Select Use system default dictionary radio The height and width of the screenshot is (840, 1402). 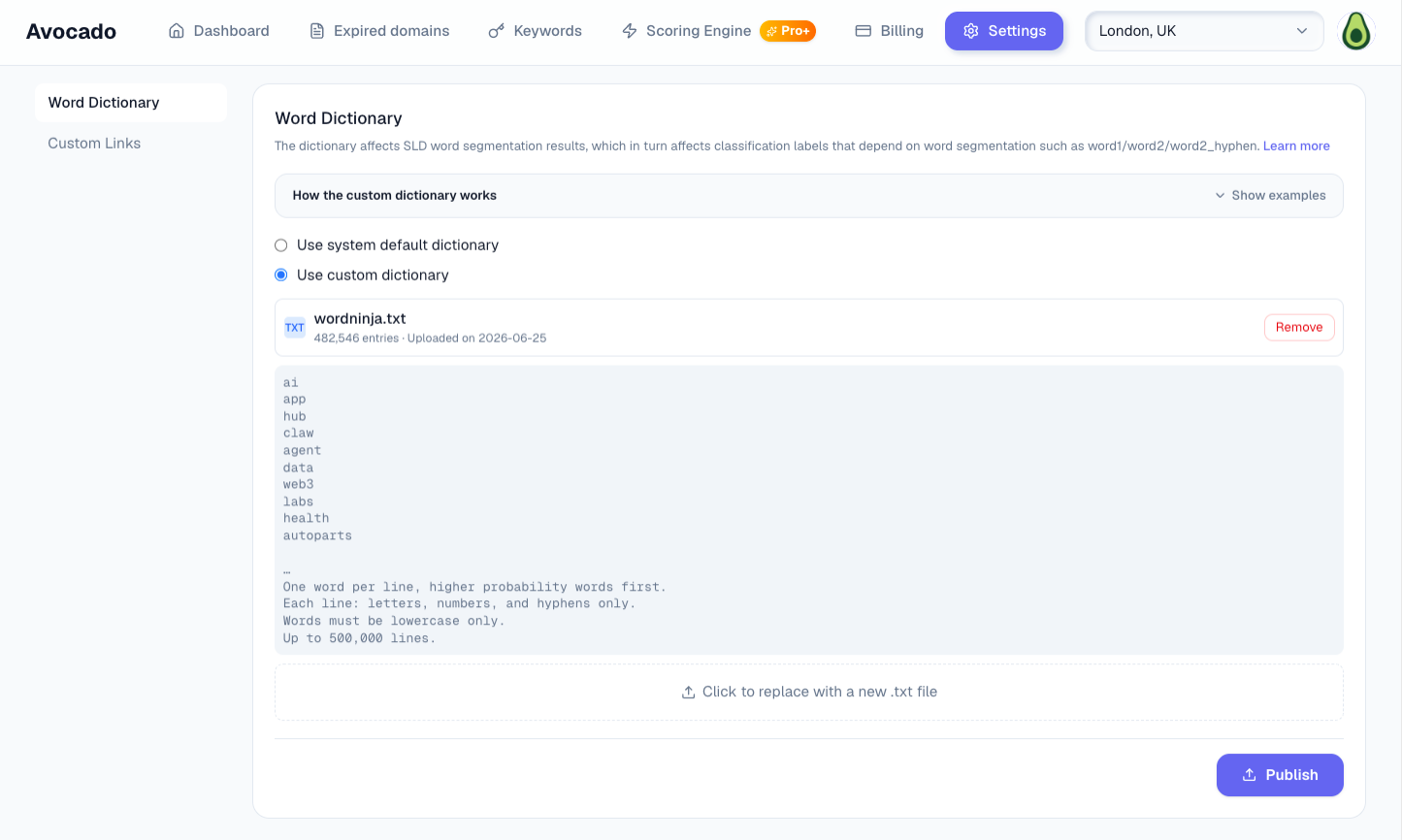[281, 245]
